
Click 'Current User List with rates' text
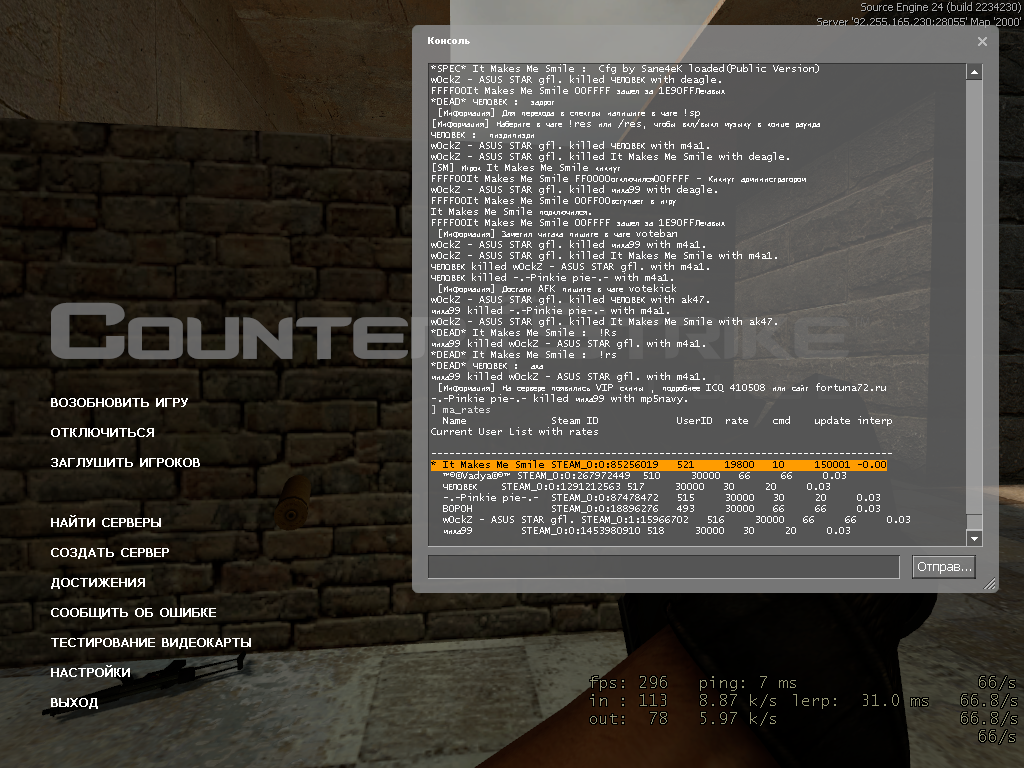(514, 432)
